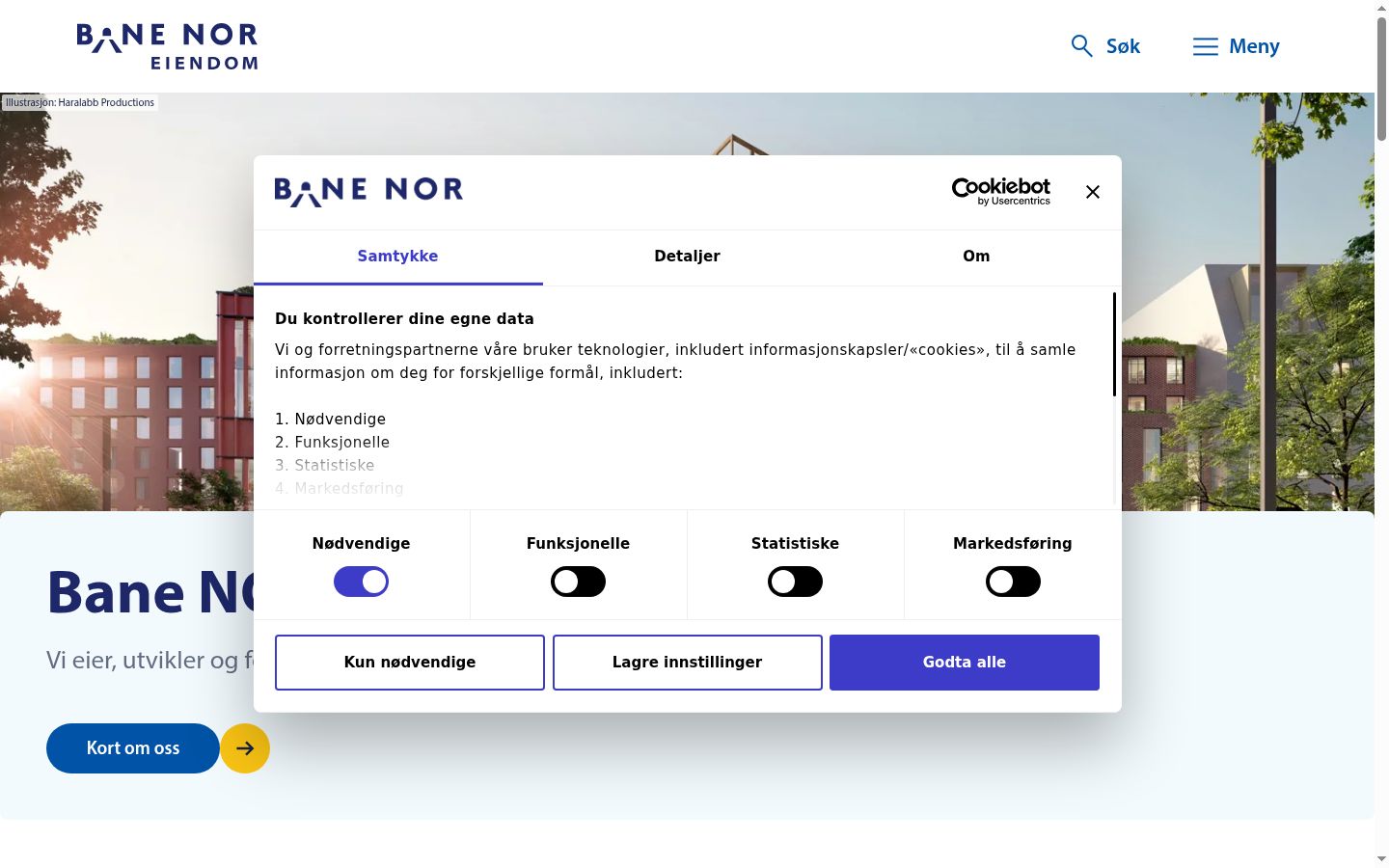Click the search magnifier icon
The width and height of the screenshot is (1389, 868).
pos(1081,46)
